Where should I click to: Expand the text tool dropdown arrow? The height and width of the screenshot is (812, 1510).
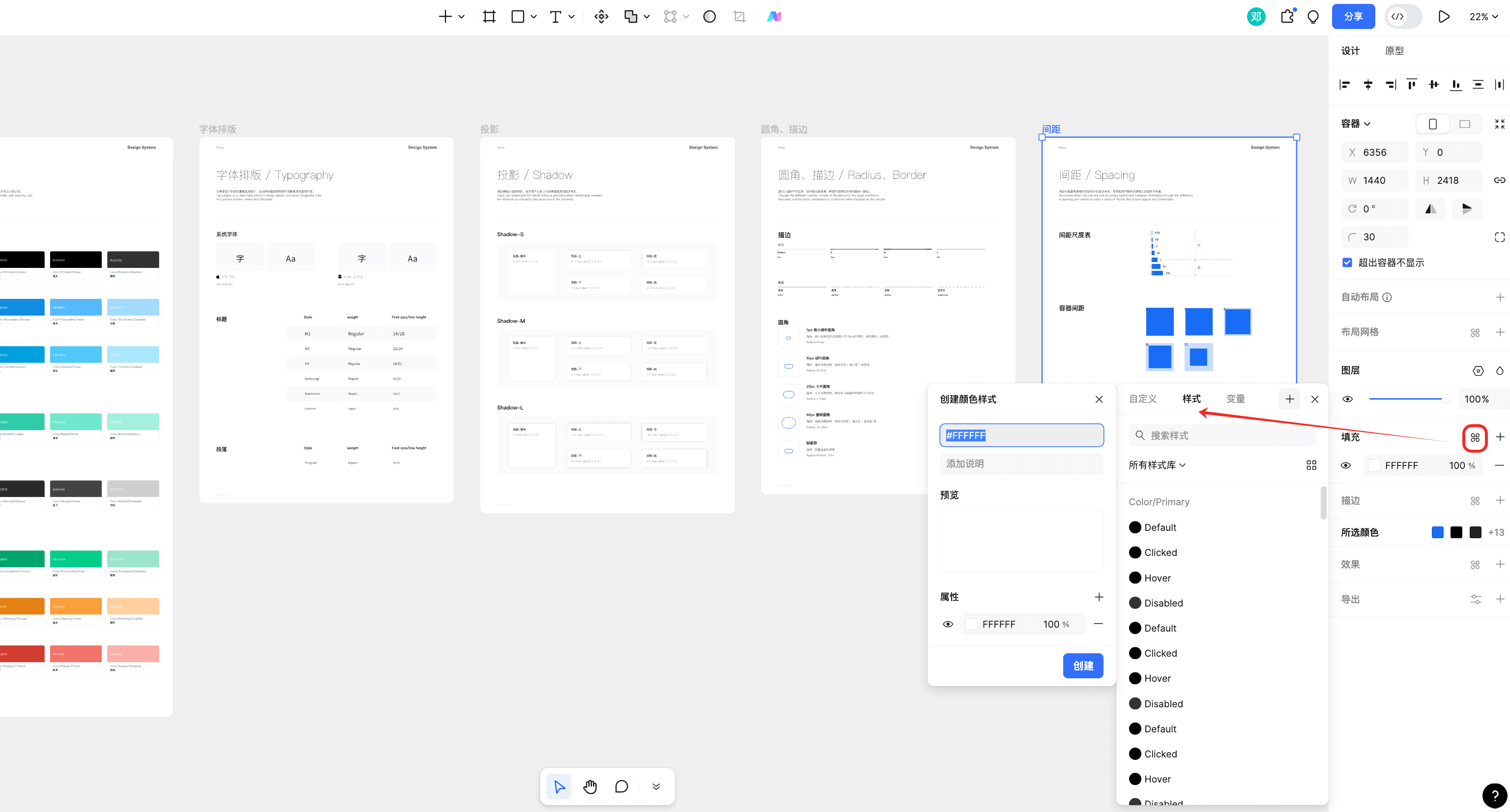(x=571, y=16)
